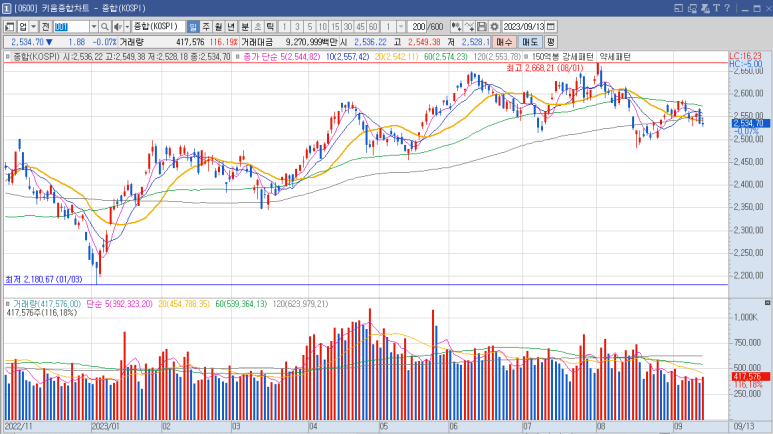
Task: Choose the 5 interval button
Action: pyautogui.click(x=310, y=27)
